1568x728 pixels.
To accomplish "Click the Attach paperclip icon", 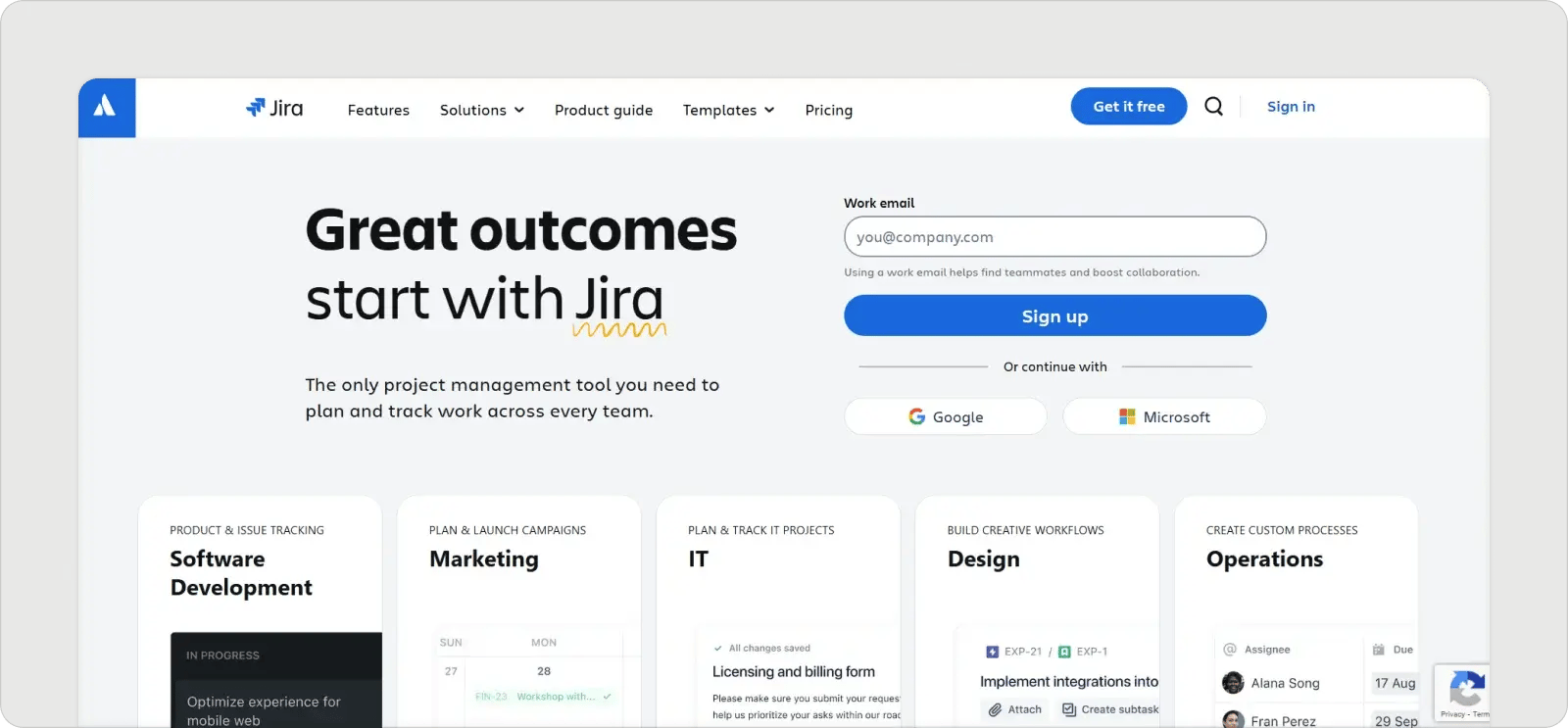I will (x=995, y=709).
